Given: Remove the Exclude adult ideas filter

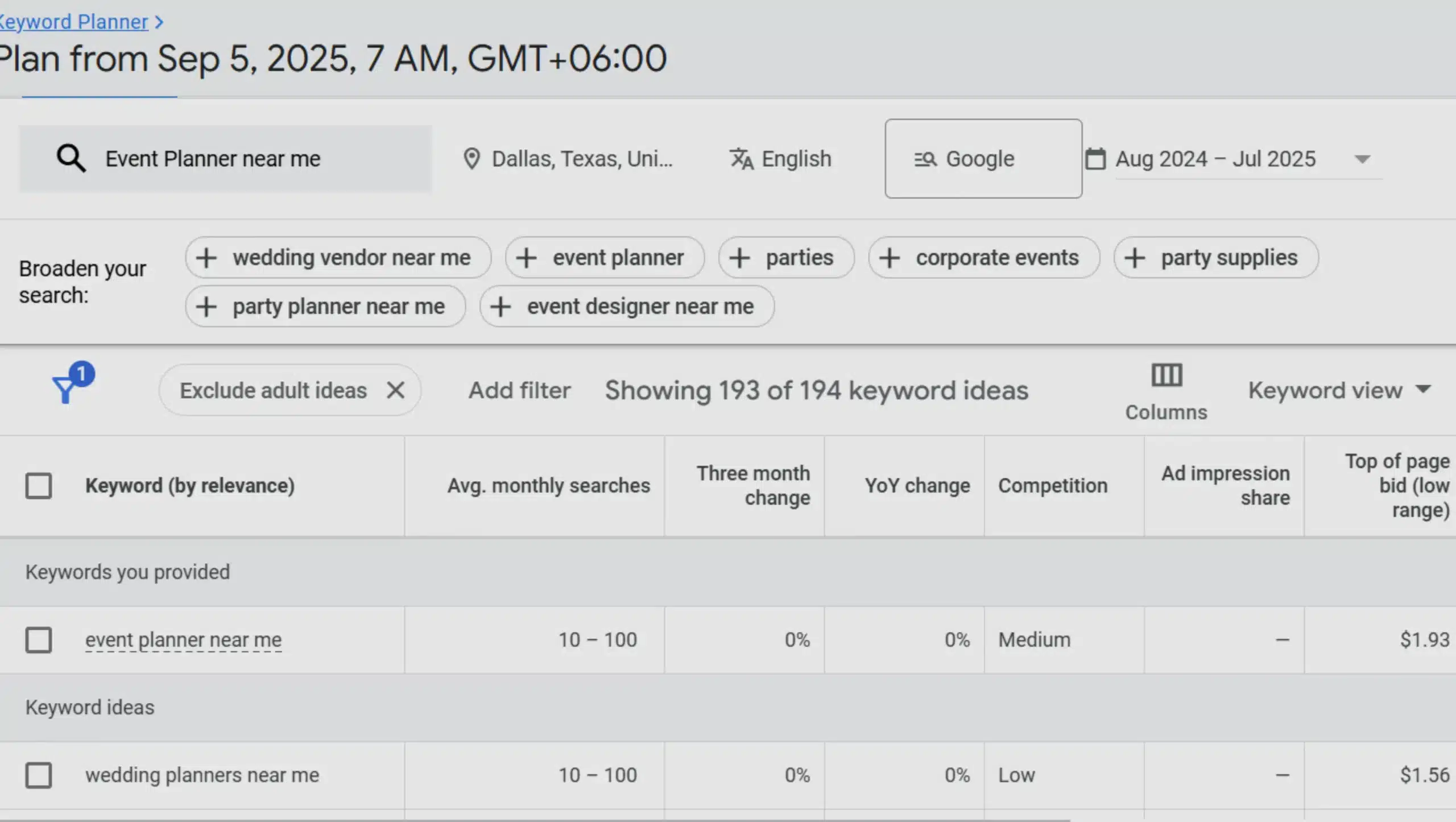Looking at the screenshot, I should click(396, 390).
